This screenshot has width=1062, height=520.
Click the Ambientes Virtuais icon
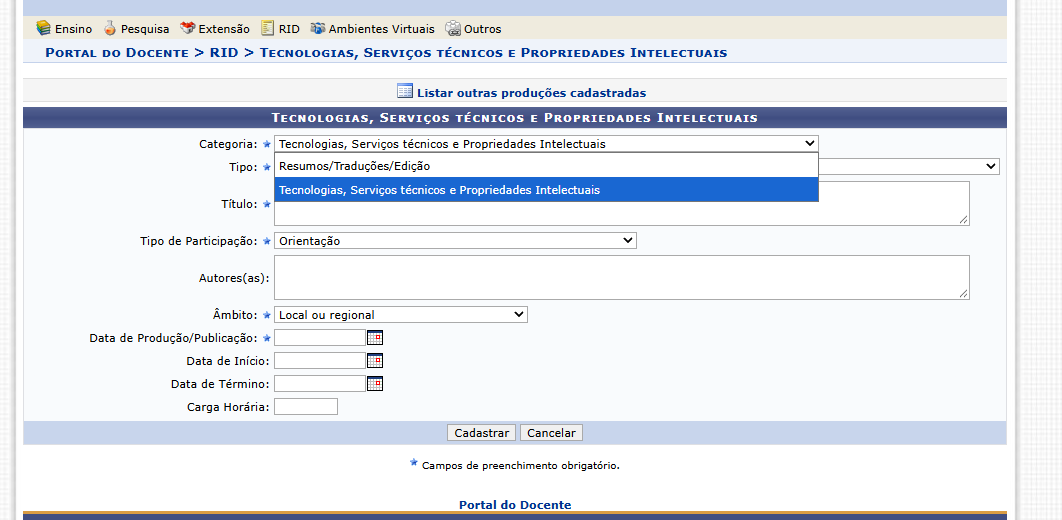tap(318, 28)
